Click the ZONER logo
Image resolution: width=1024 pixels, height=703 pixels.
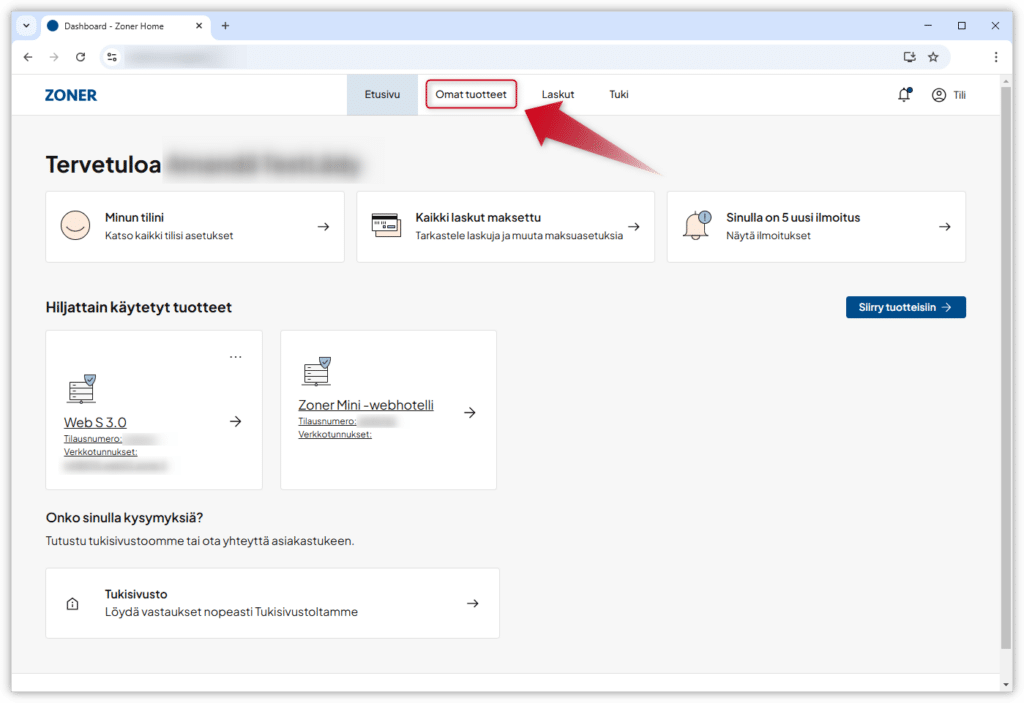(71, 95)
